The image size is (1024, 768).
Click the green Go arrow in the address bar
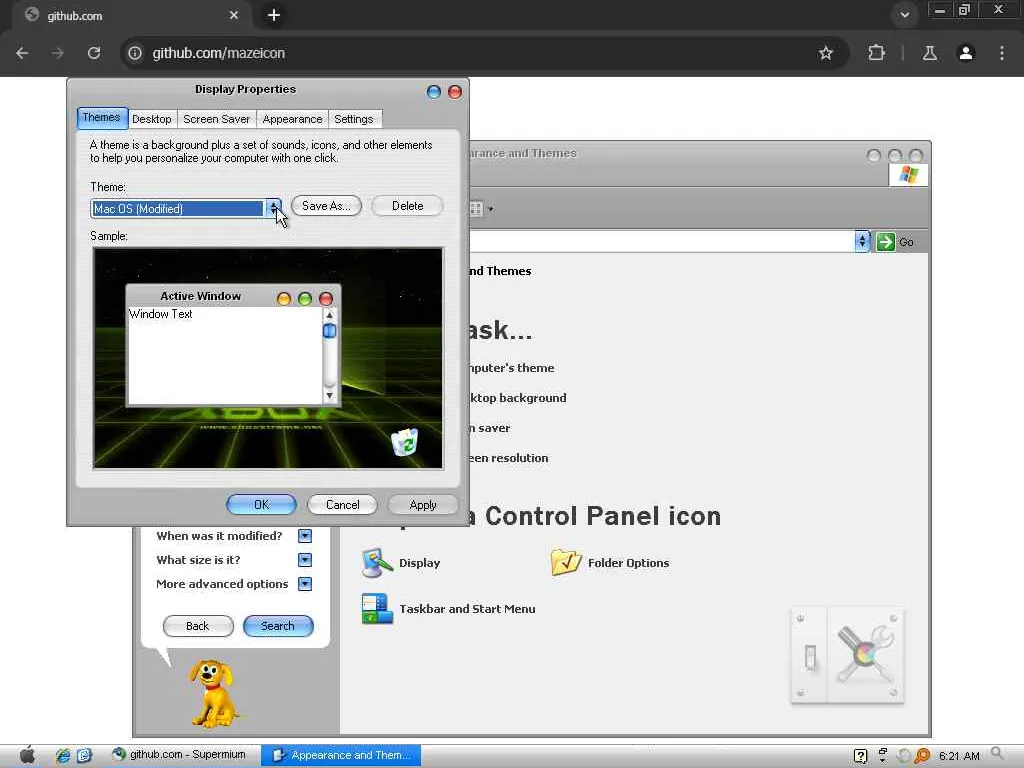click(886, 242)
